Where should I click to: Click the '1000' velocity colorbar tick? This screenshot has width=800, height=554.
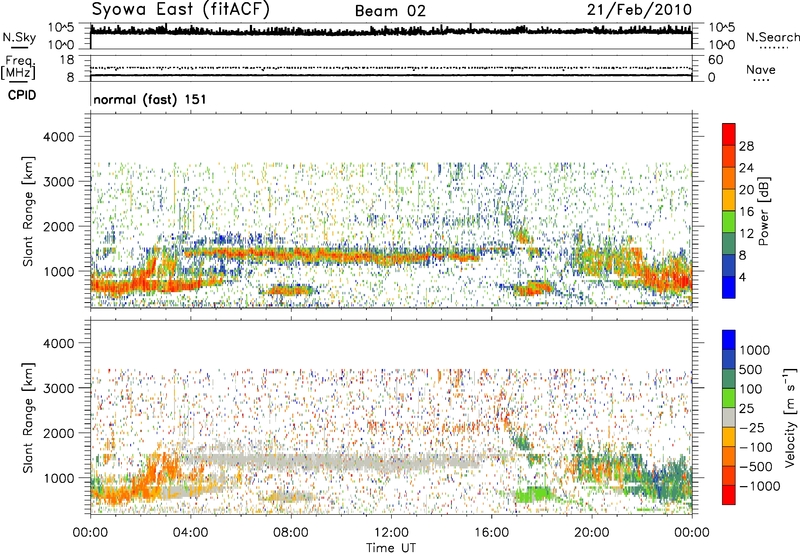tap(755, 350)
